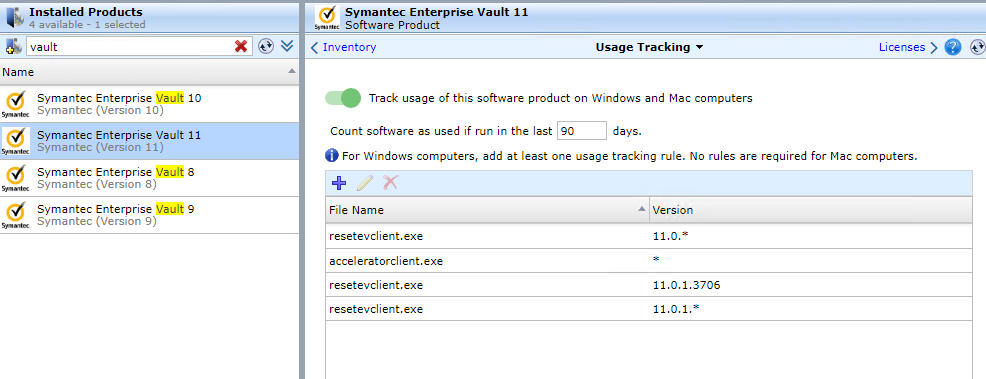Click the 'Symantec (Version 8)' subtitle
Screen dimensions: 986x379
(97, 184)
